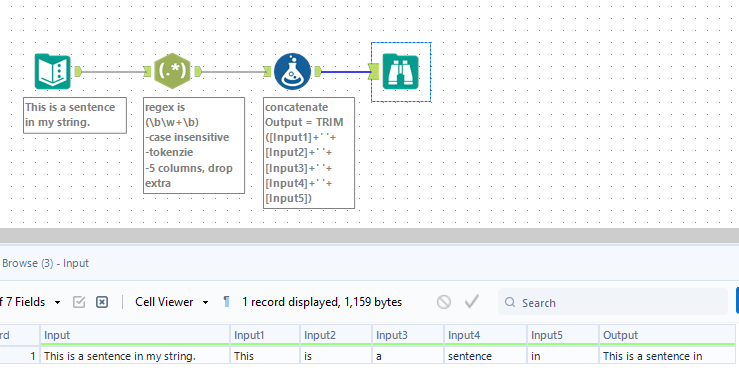The height and width of the screenshot is (390, 739).
Task: Click into the results Search field
Action: [613, 302]
